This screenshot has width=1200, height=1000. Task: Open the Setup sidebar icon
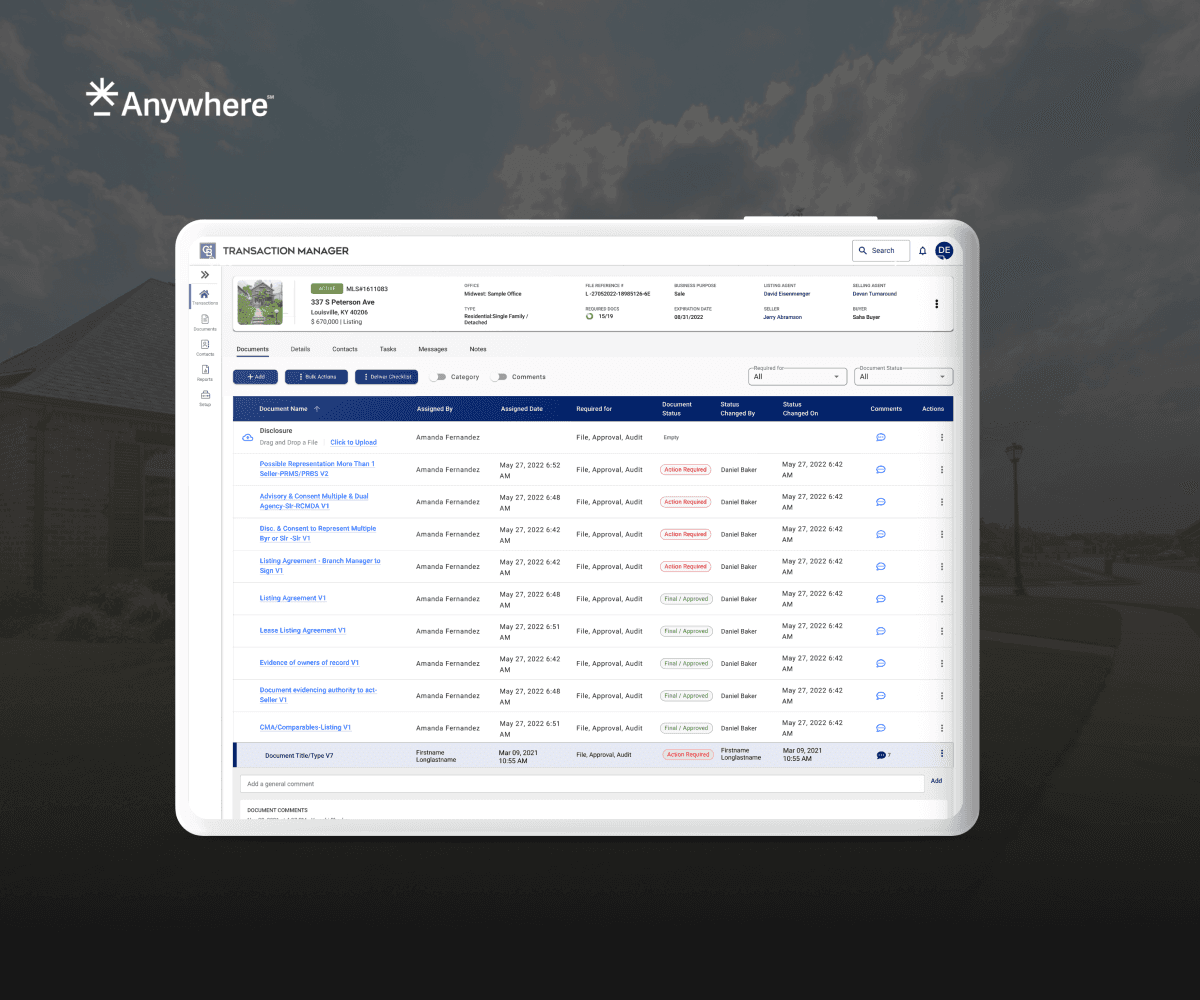pos(205,397)
